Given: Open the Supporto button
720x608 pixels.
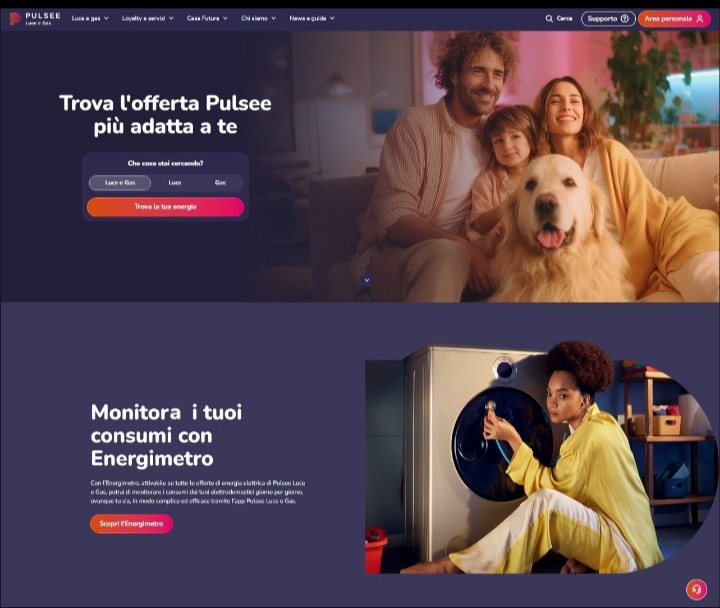Looking at the screenshot, I should coord(608,18).
